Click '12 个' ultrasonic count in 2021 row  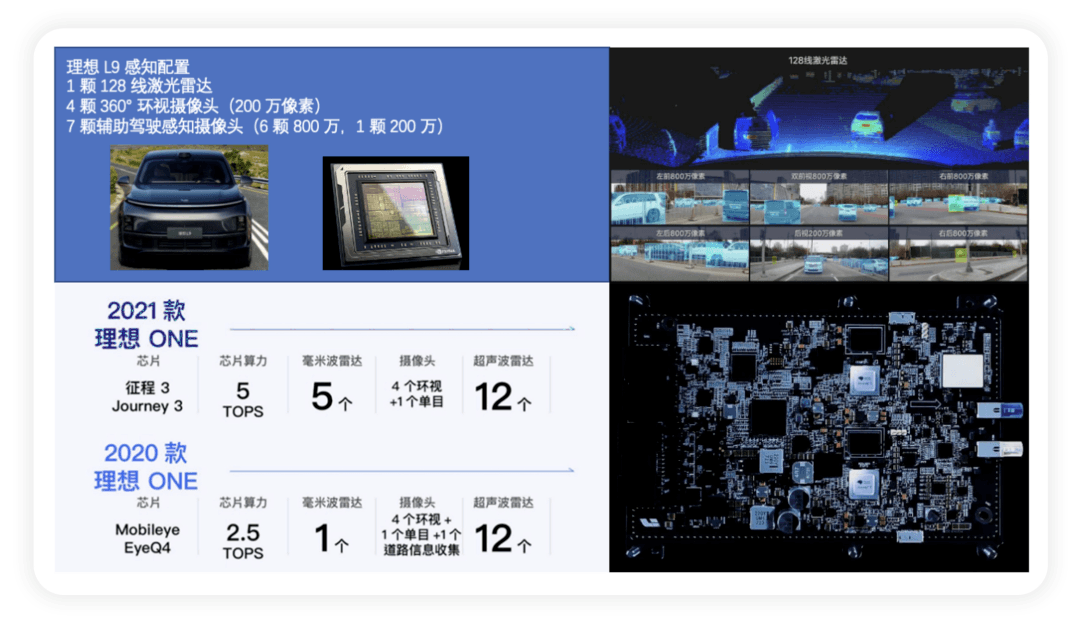click(x=503, y=397)
